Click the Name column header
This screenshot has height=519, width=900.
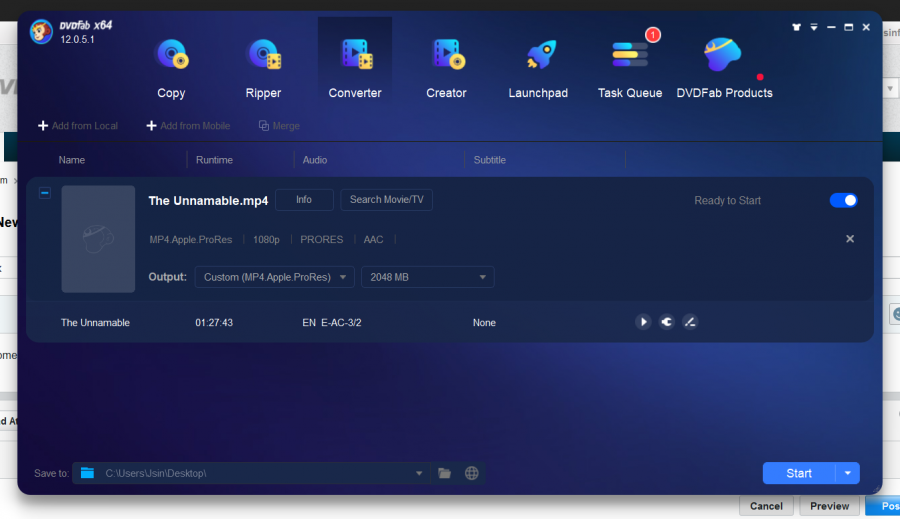(x=72, y=160)
